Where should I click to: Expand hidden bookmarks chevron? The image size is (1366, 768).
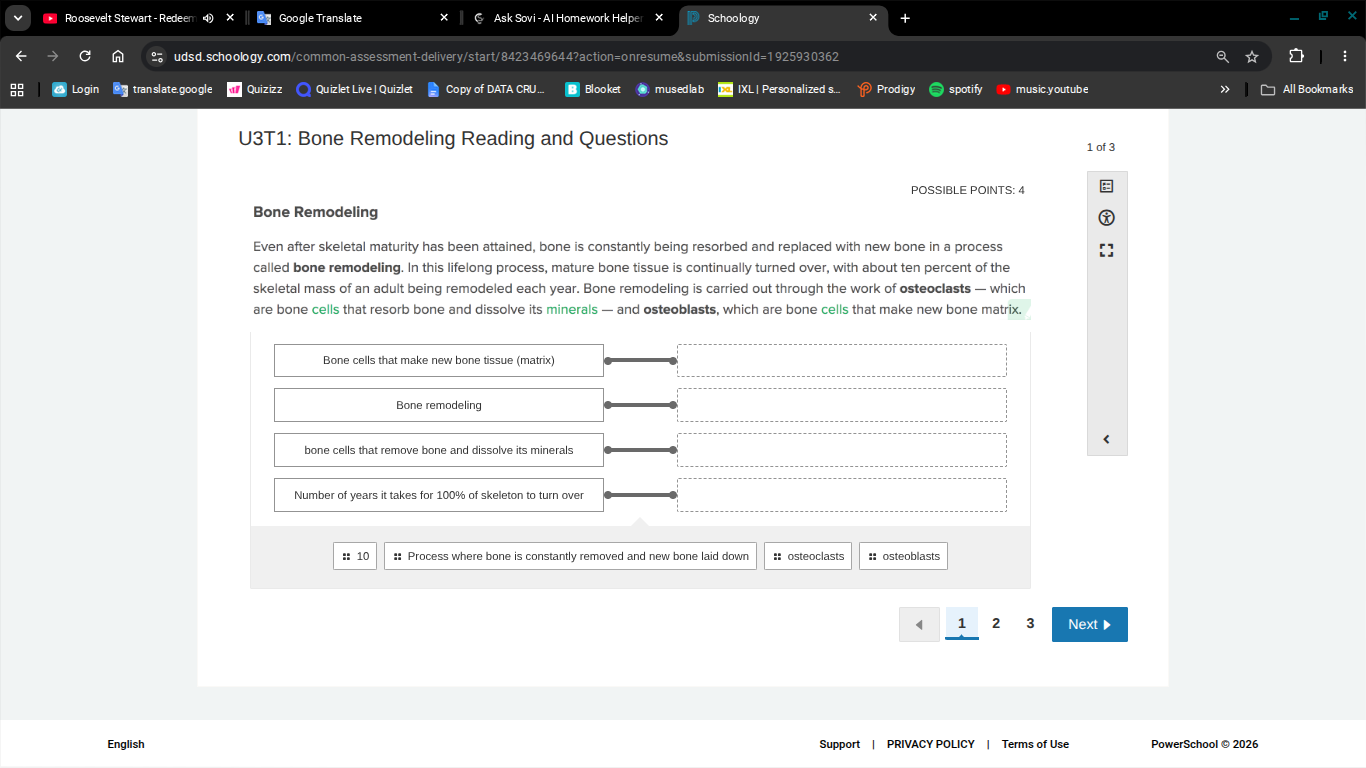point(1225,89)
